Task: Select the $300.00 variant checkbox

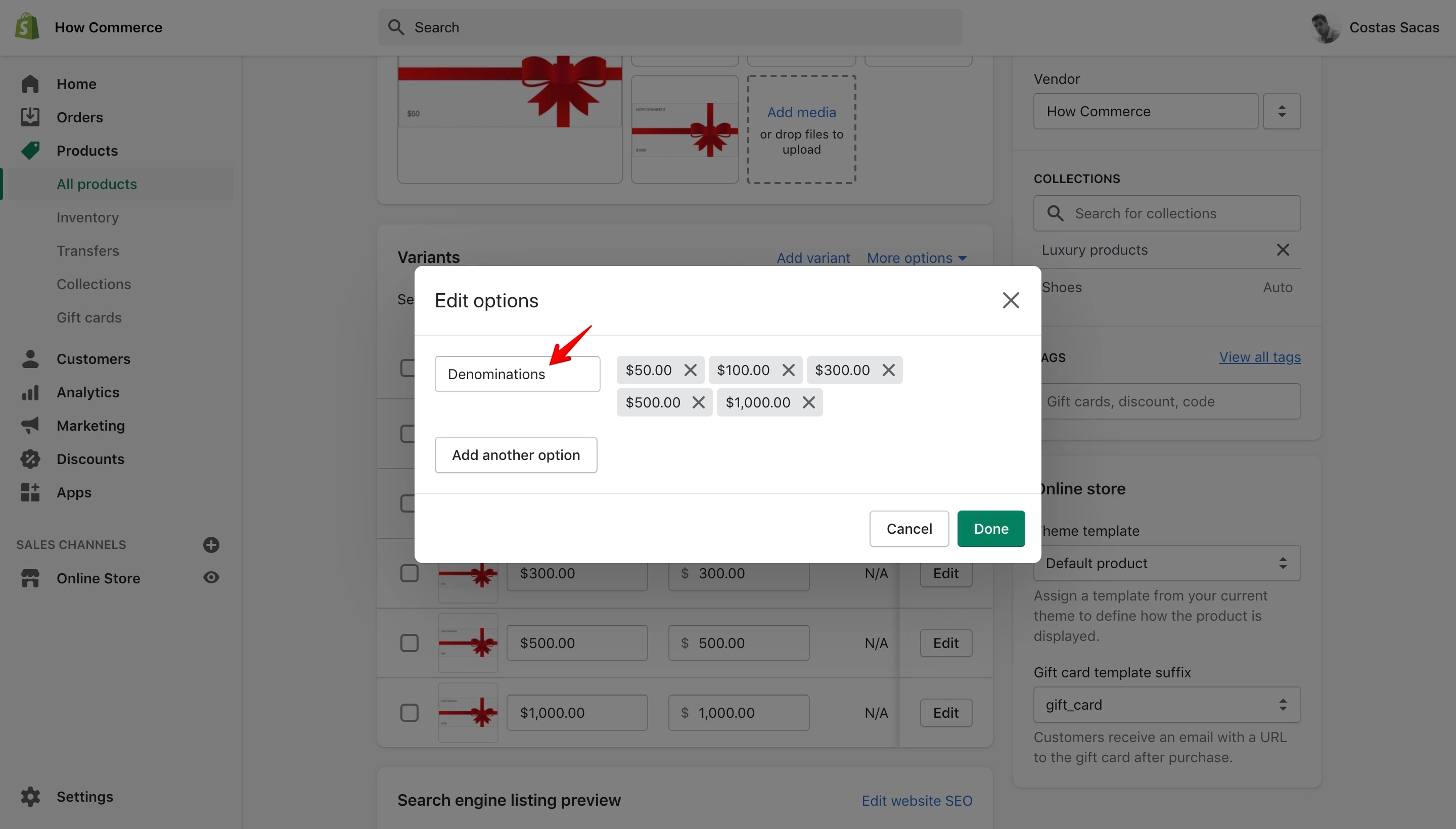Action: (x=409, y=573)
